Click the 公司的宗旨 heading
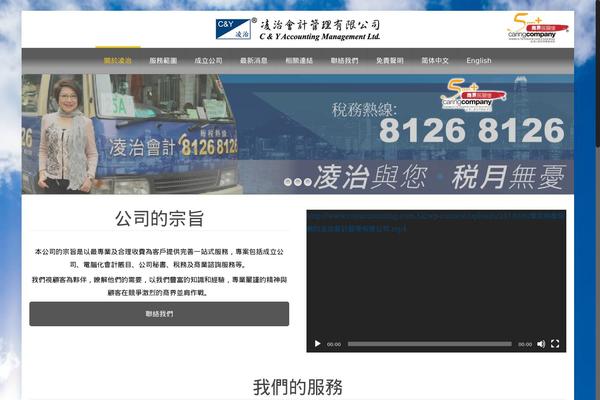600x400 pixels. [x=159, y=219]
